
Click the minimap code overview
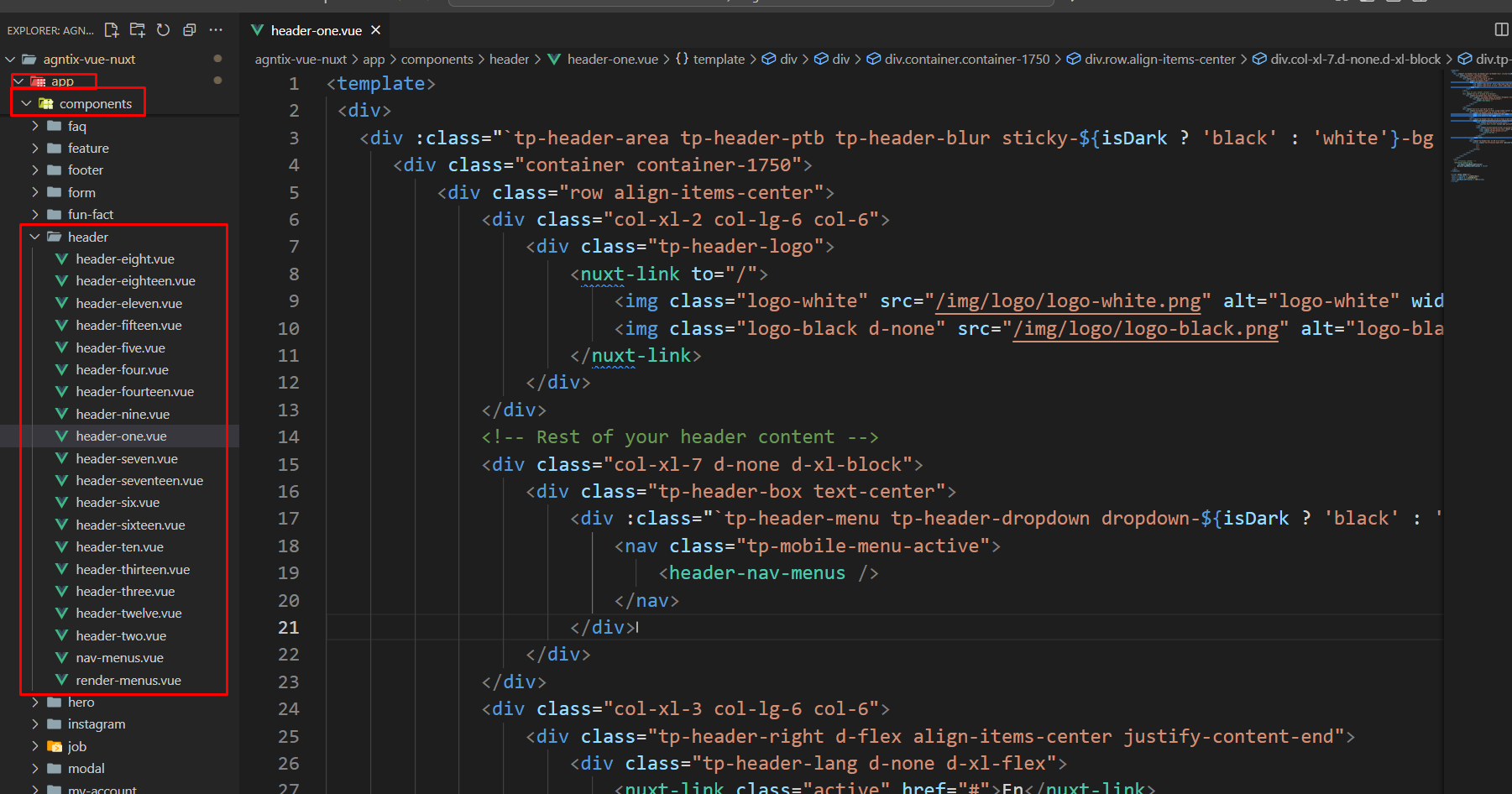[x=1478, y=126]
